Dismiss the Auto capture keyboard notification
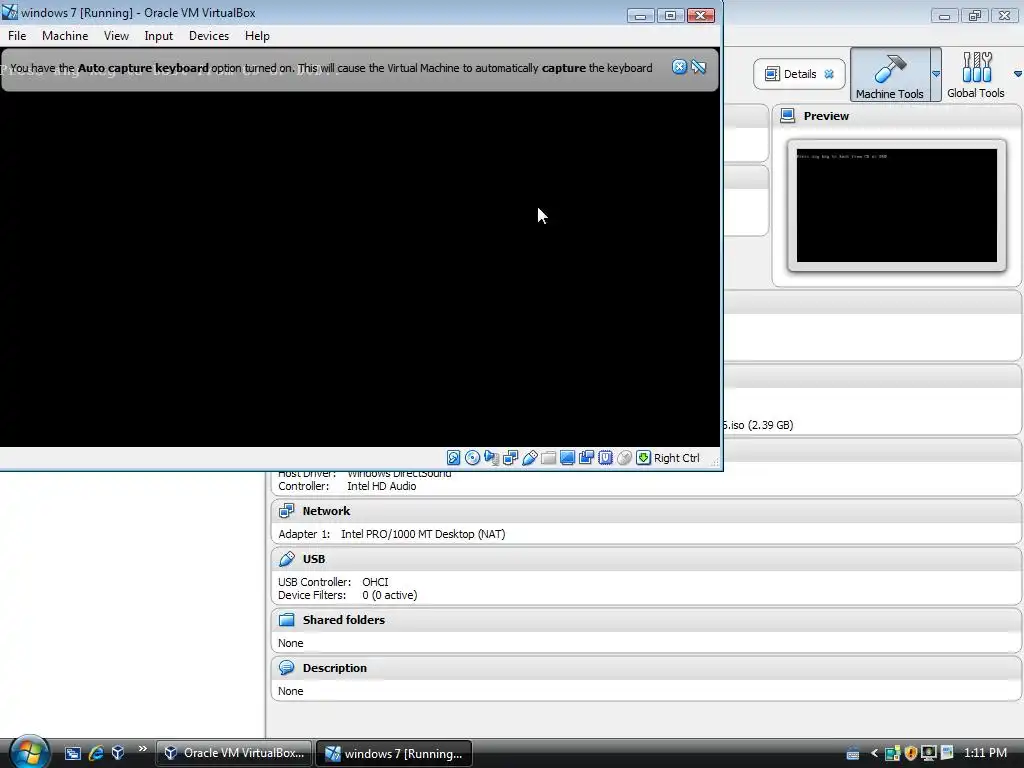This screenshot has height=768, width=1024. [x=679, y=67]
